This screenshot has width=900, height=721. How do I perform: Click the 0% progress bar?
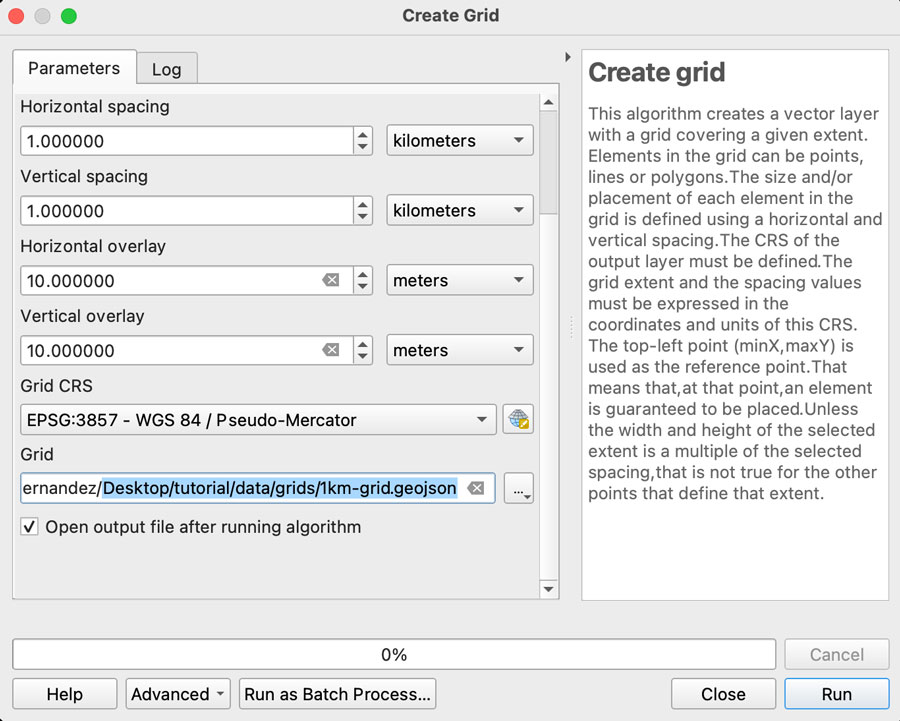pyautogui.click(x=394, y=655)
